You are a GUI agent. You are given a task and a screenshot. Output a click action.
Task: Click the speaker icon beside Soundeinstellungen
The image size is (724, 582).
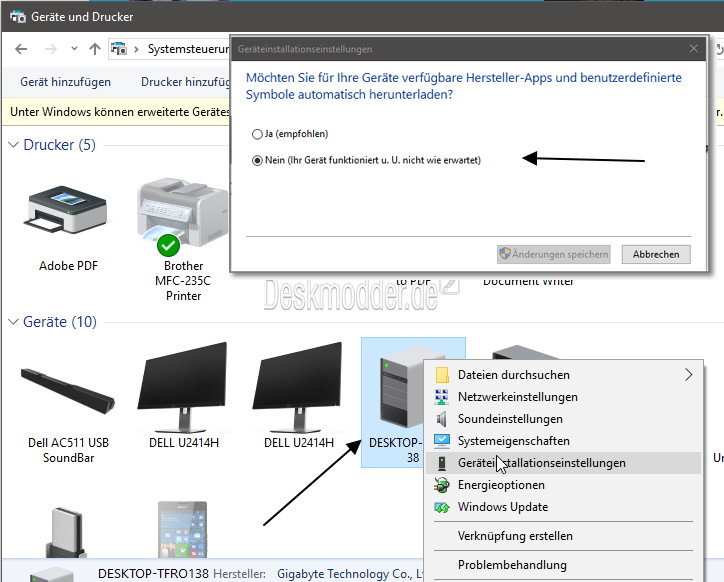[x=442, y=419]
